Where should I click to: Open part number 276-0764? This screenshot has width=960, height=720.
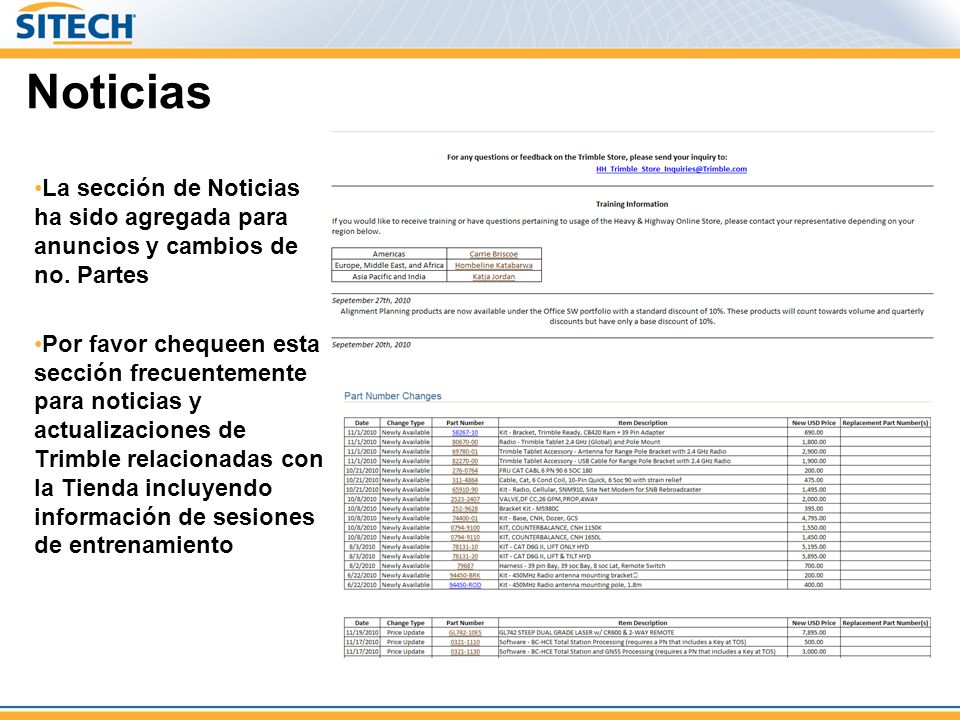coord(465,471)
